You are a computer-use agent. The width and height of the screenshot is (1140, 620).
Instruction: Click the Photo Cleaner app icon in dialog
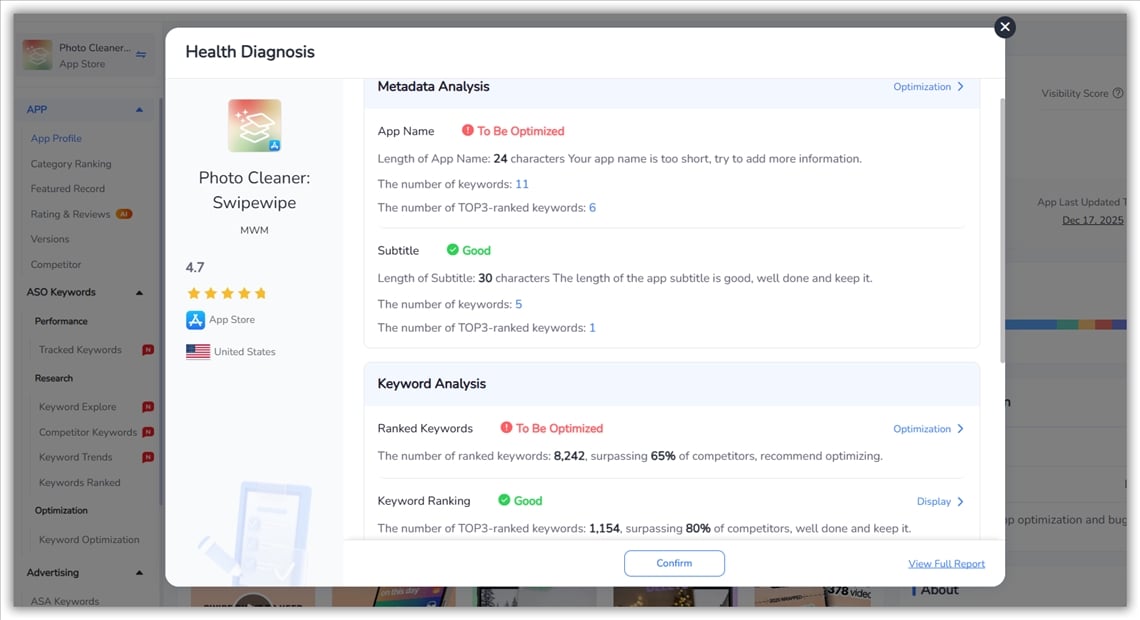254,126
